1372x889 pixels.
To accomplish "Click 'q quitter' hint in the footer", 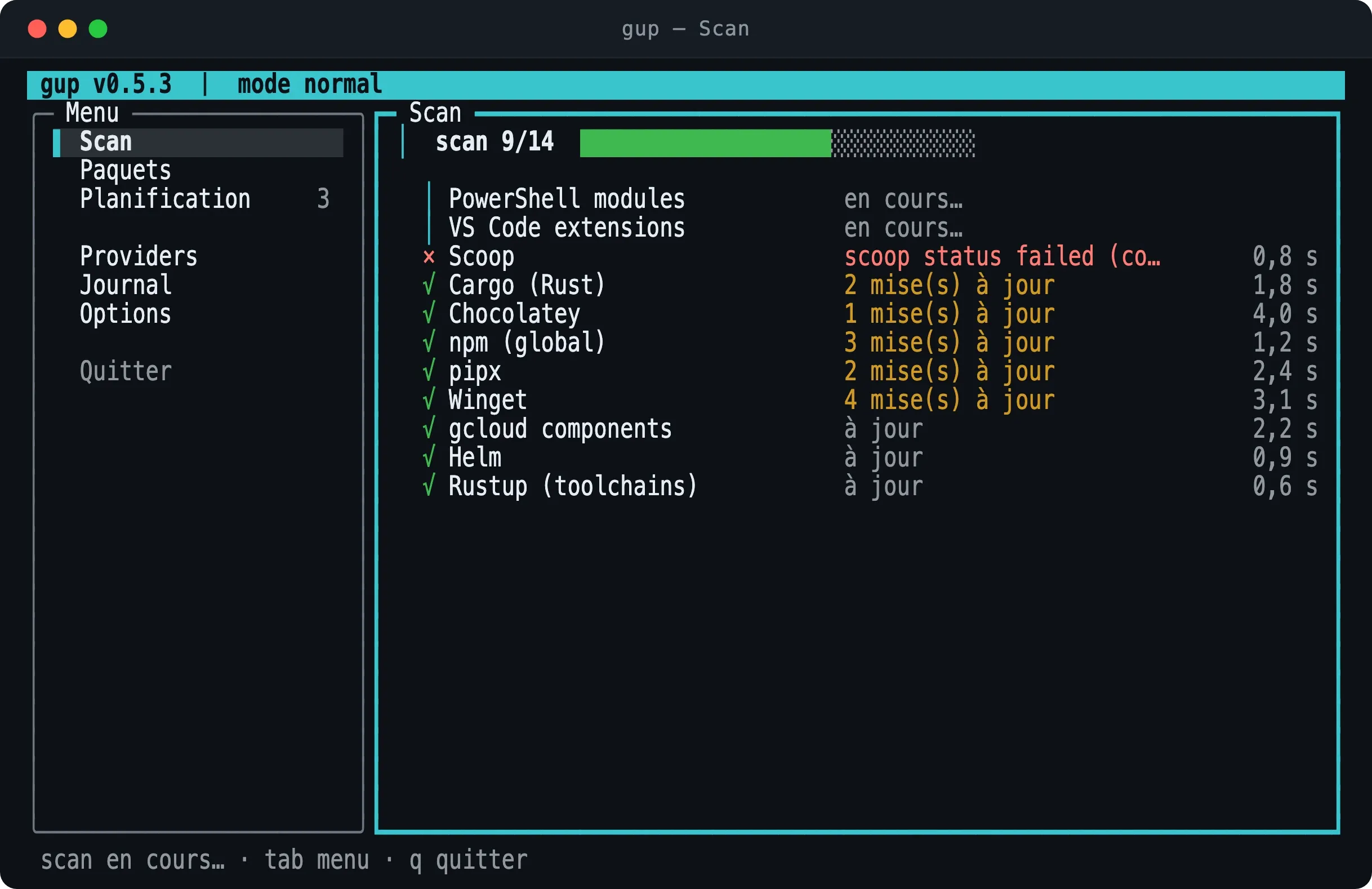I will click(468, 860).
